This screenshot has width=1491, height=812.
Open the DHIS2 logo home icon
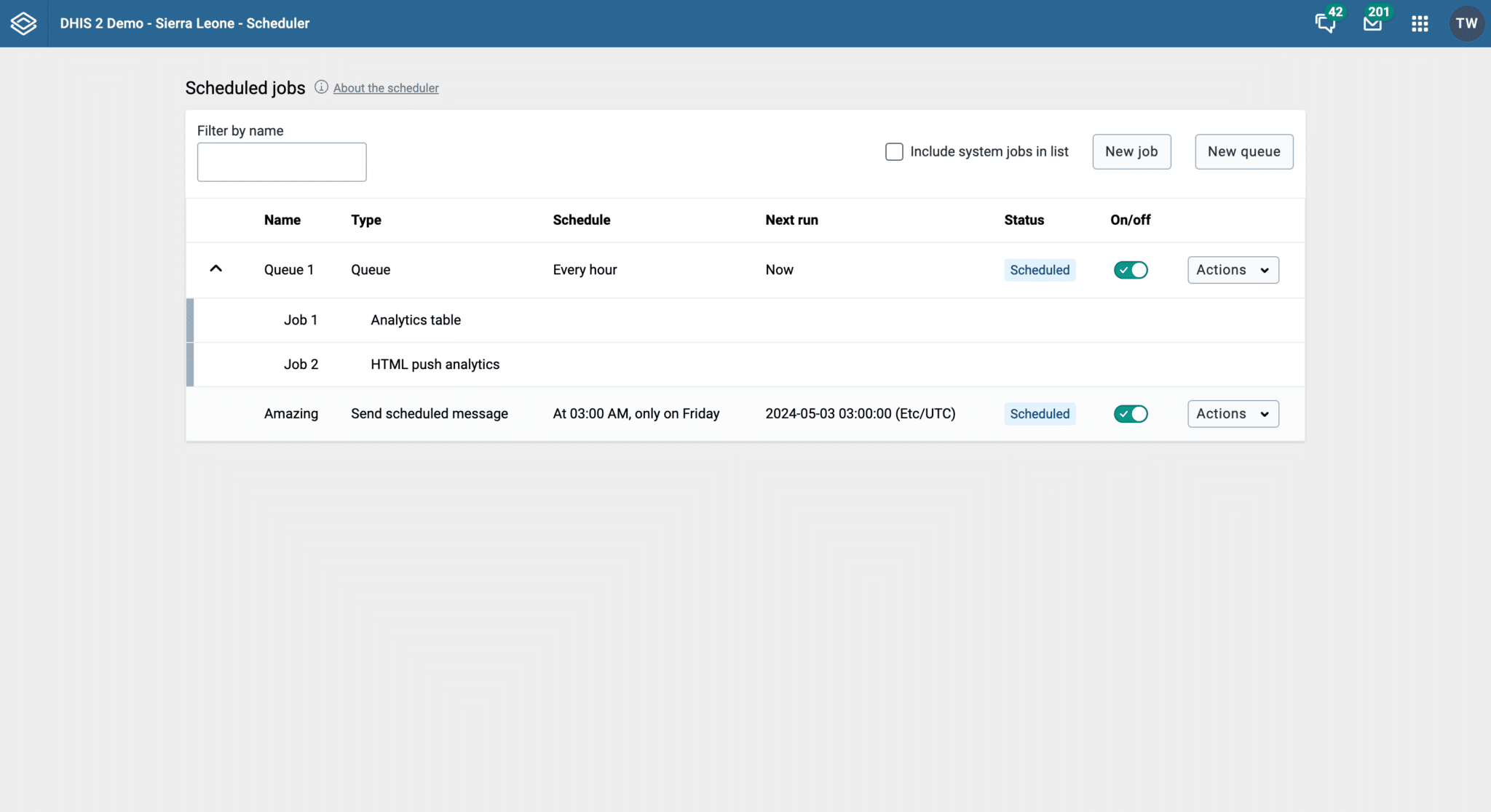23,23
